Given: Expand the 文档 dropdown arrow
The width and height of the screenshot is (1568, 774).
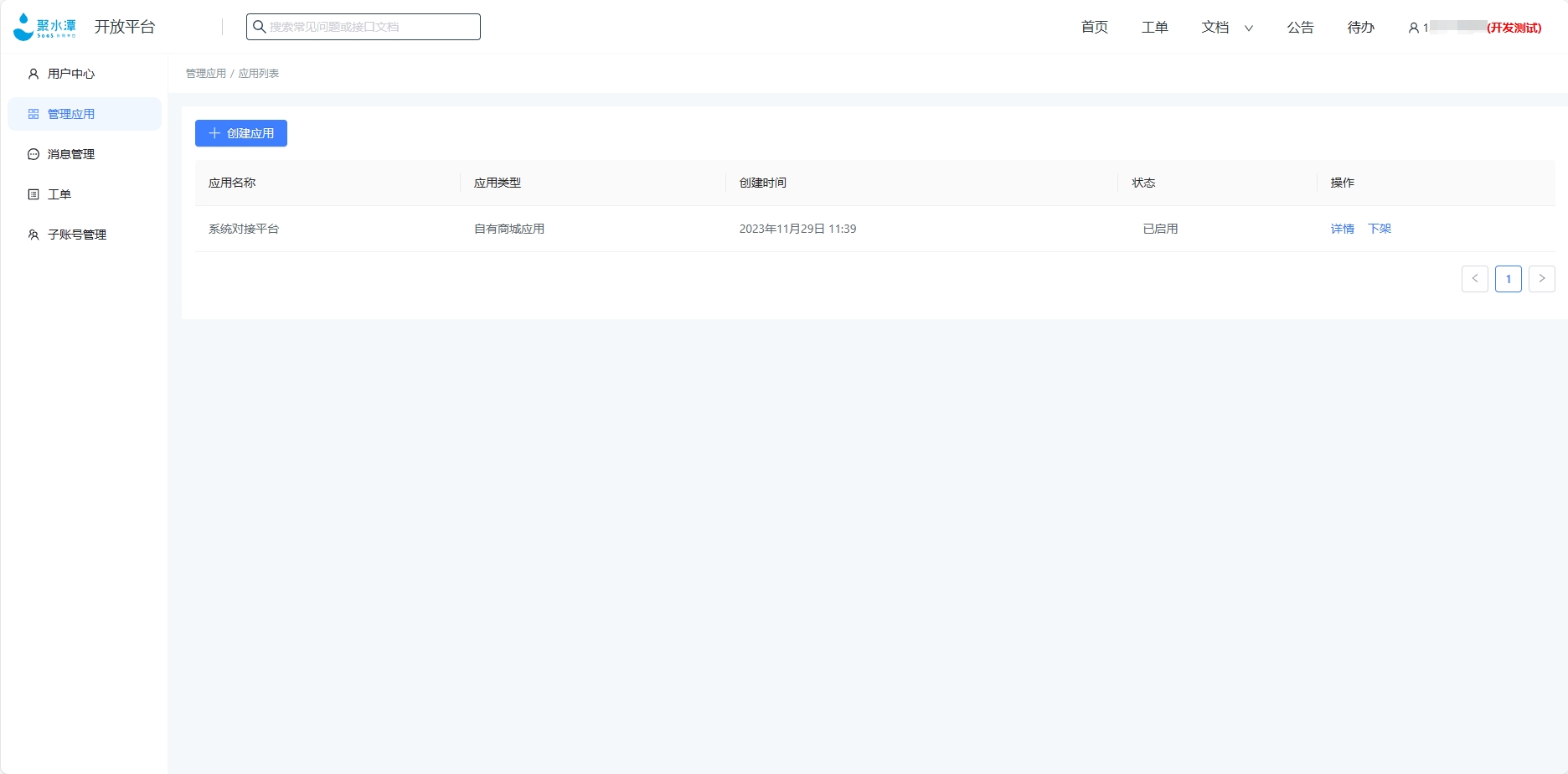Looking at the screenshot, I should [x=1249, y=28].
